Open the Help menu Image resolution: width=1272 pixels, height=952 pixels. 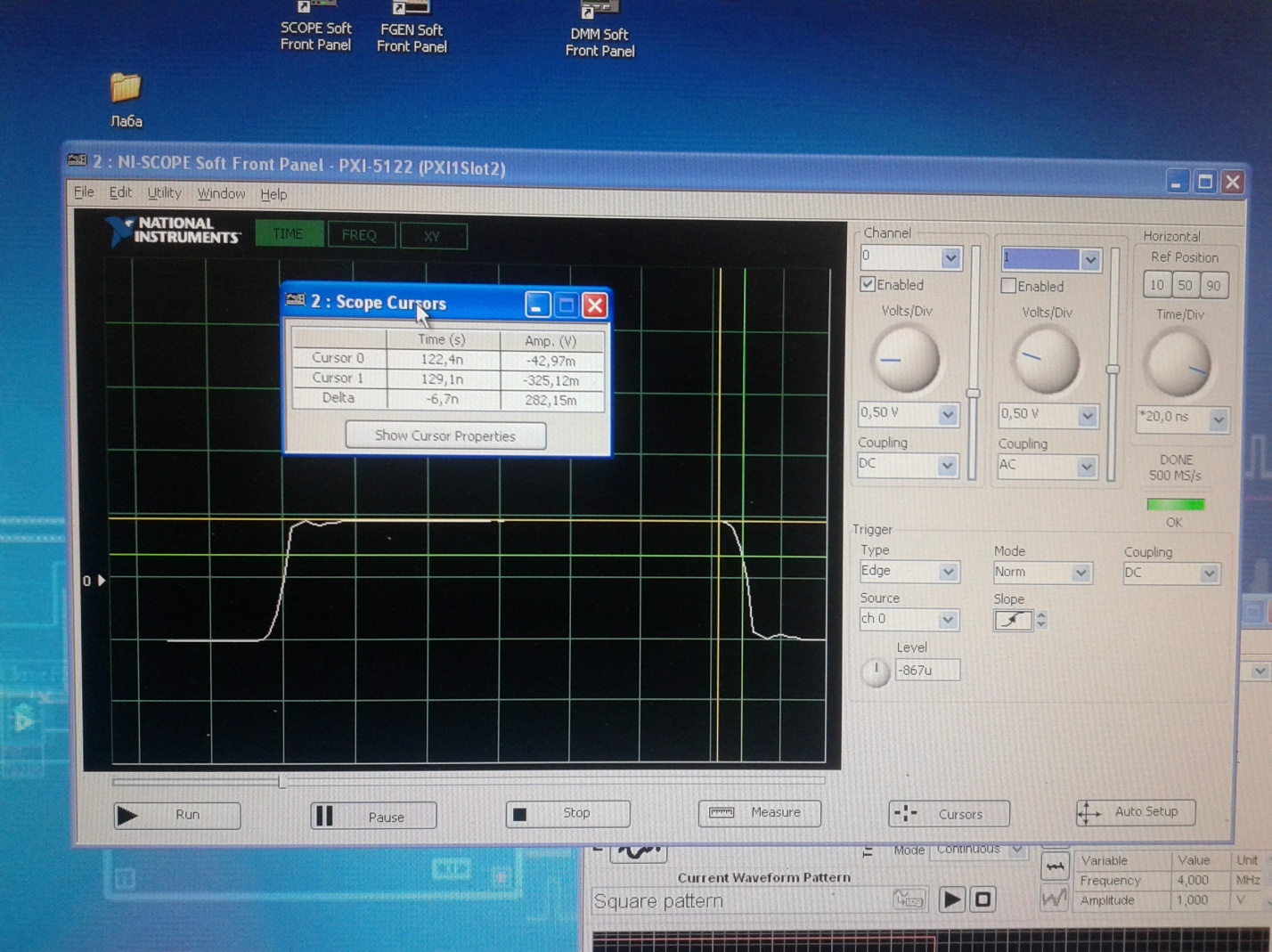click(273, 194)
